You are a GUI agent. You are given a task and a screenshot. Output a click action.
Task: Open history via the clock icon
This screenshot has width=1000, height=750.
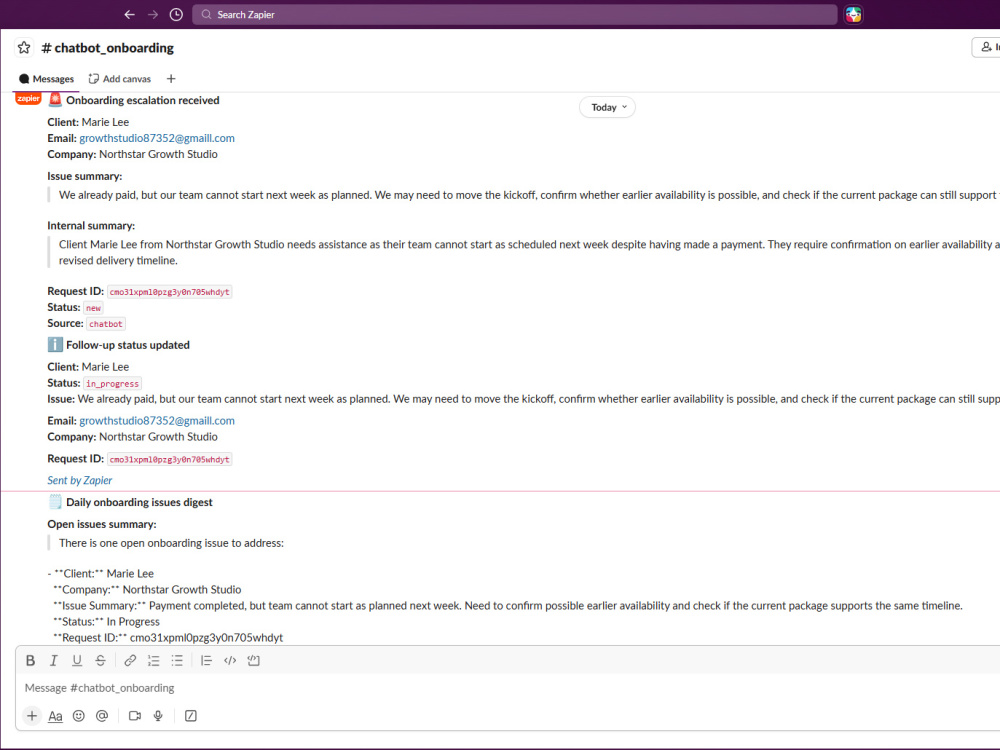pos(177,14)
